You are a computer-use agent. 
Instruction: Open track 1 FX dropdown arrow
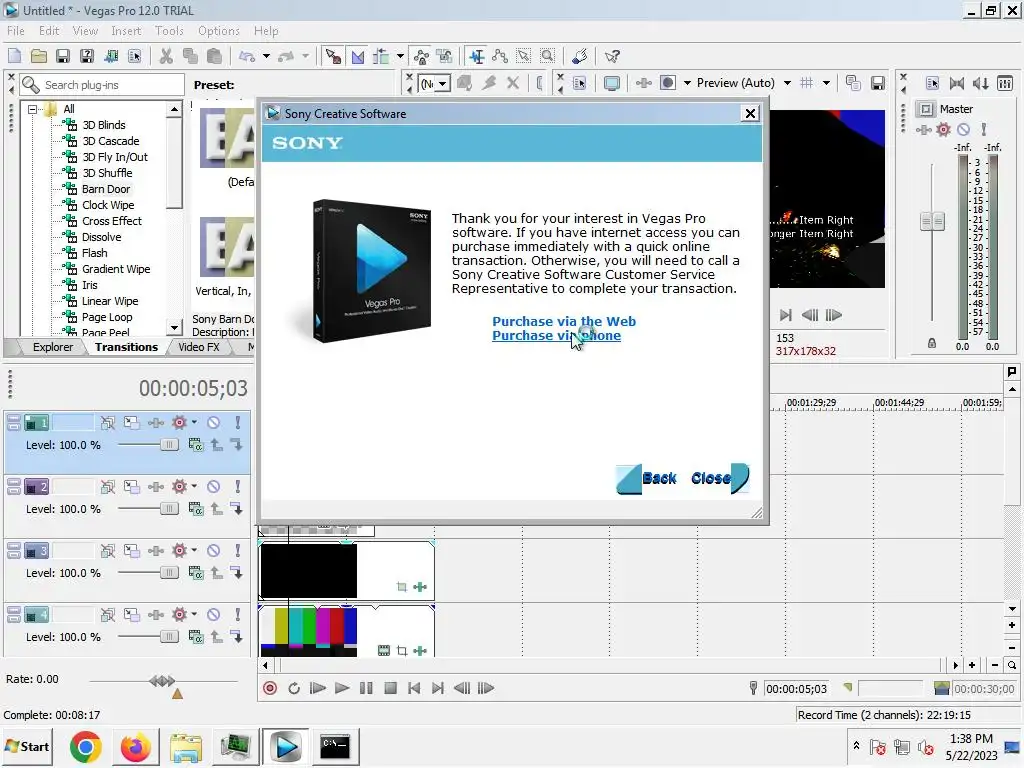pyautogui.click(x=194, y=423)
